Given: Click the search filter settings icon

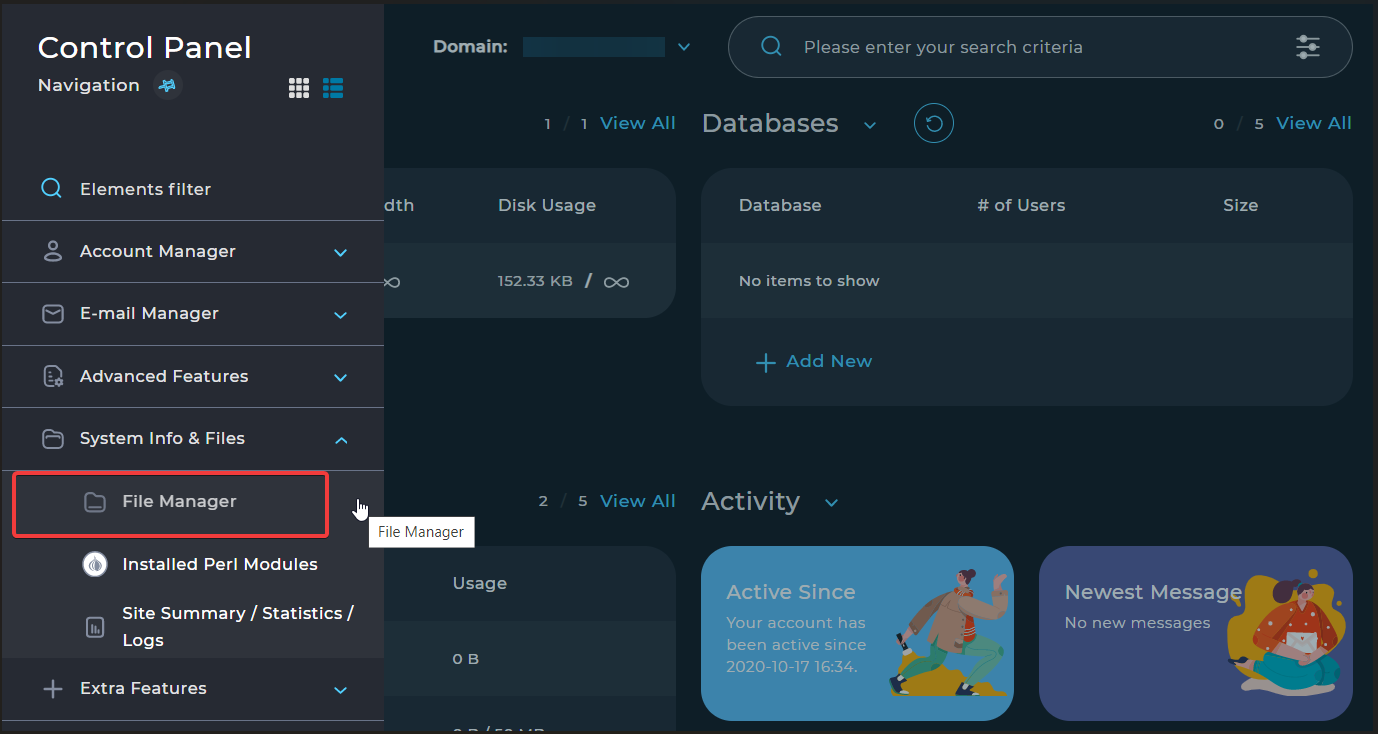Looking at the screenshot, I should (1307, 47).
